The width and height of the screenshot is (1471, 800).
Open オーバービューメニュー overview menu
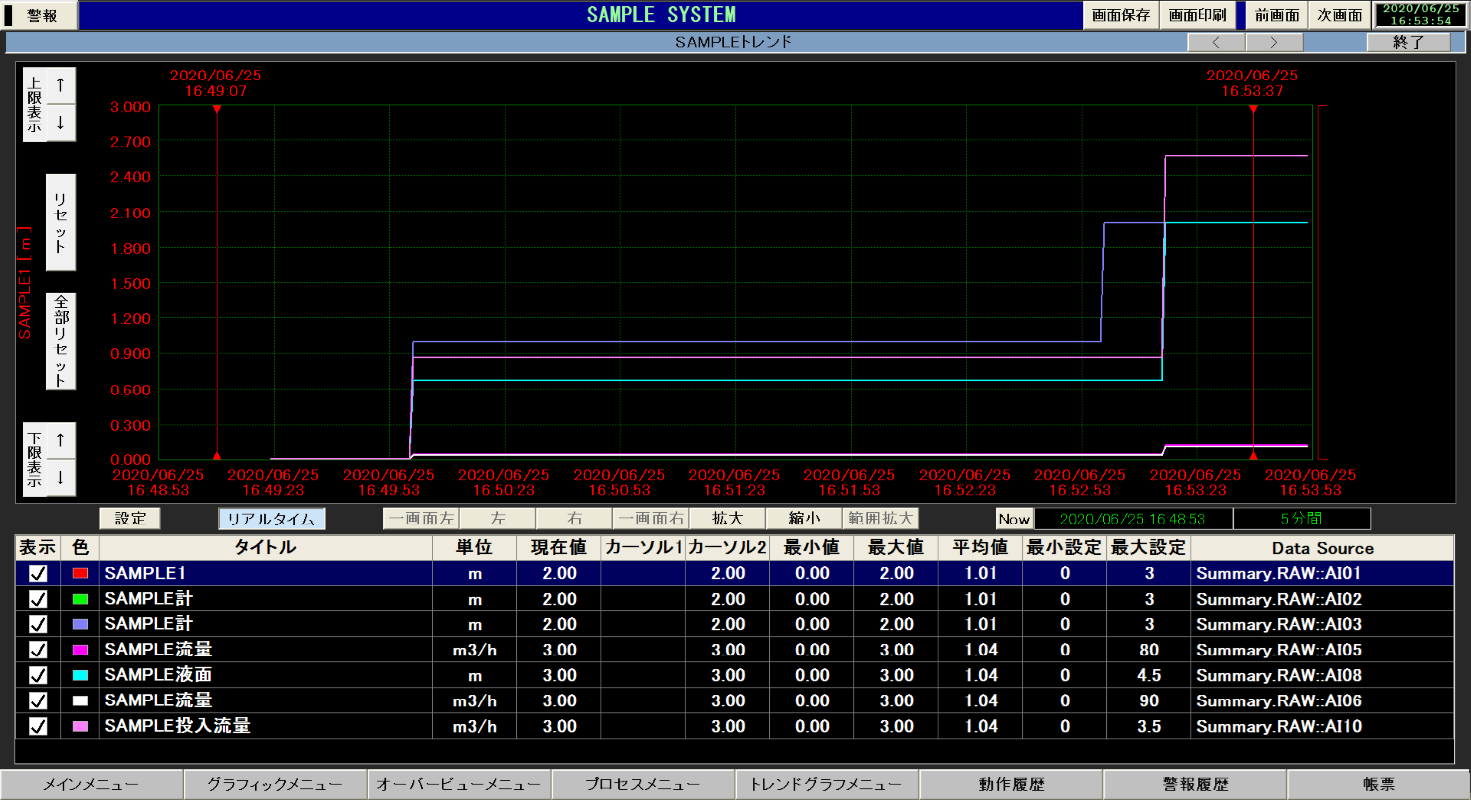459,785
